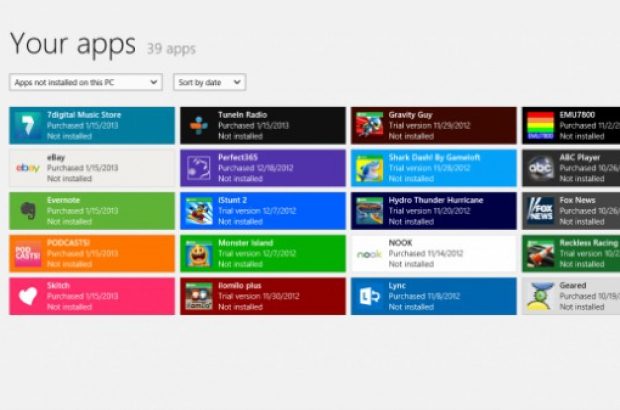Select the Shark Dash! By Gameloft tile
The width and height of the screenshot is (620, 410).
[434, 168]
